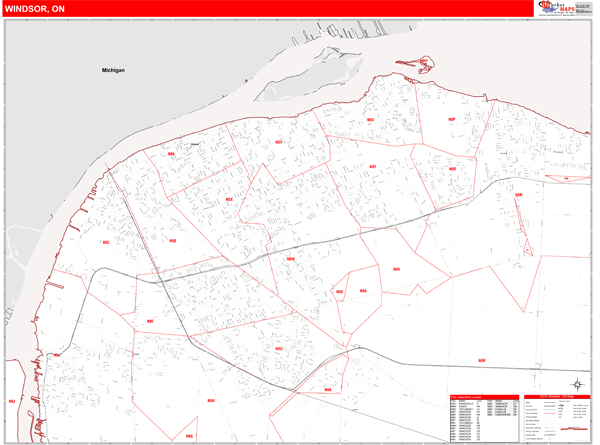Click the N8T postal zone label

coord(373,166)
